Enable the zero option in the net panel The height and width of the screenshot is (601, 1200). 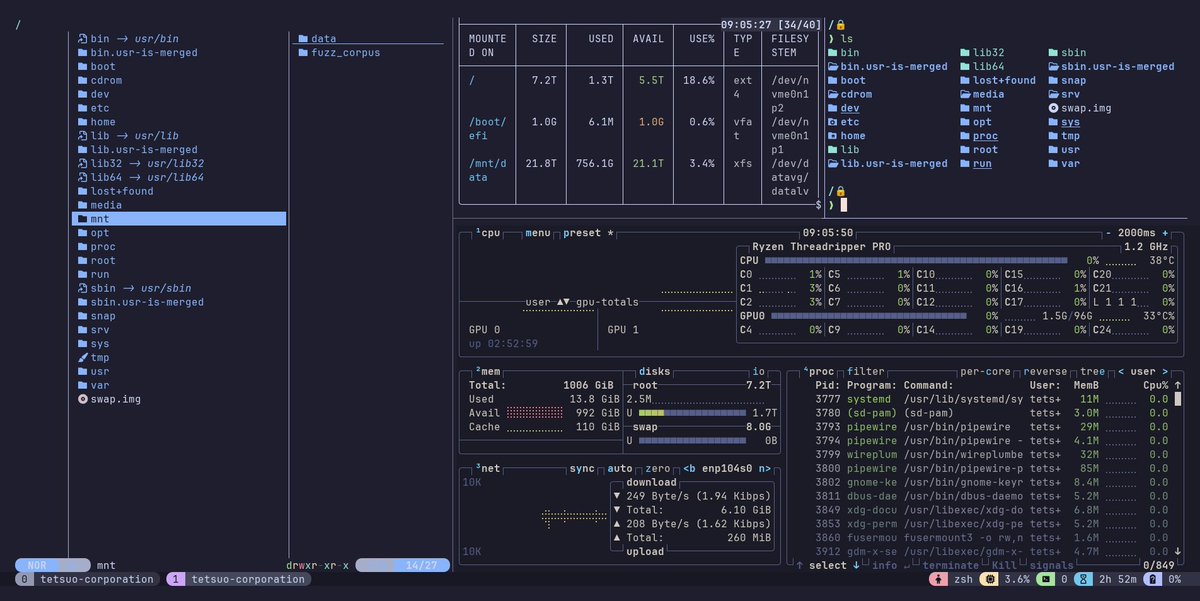[657, 468]
